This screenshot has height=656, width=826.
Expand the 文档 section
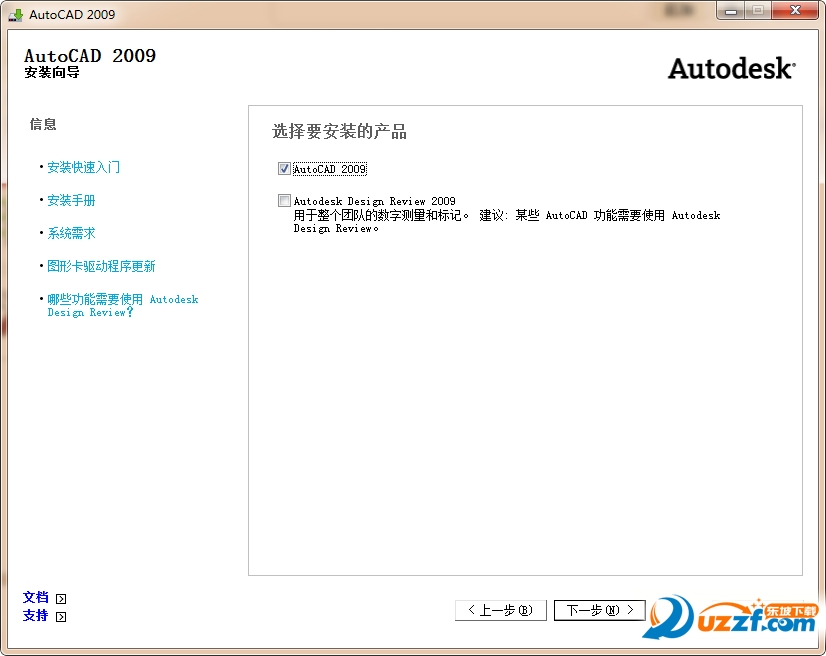tap(35, 598)
